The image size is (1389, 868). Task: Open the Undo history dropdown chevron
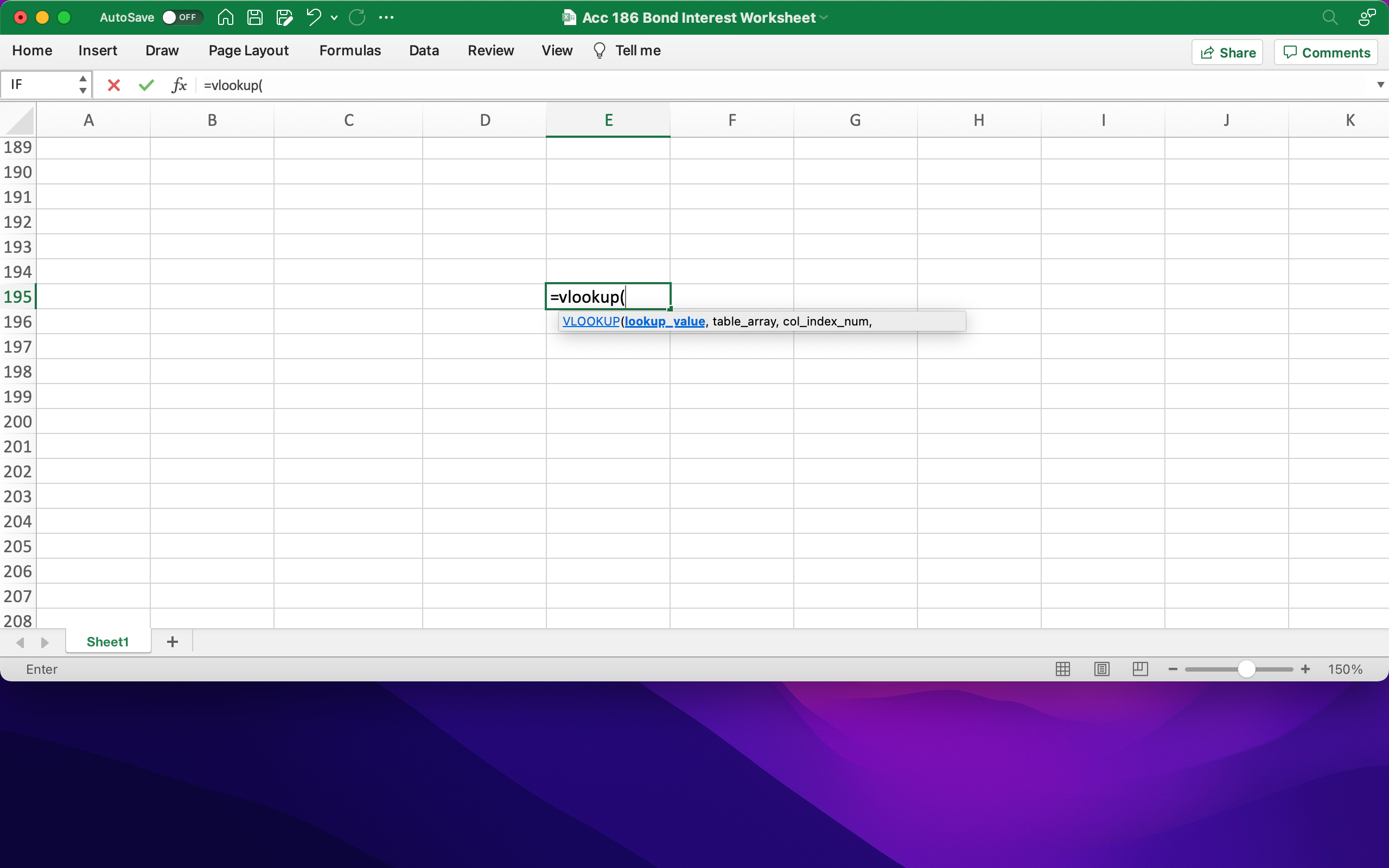334,17
